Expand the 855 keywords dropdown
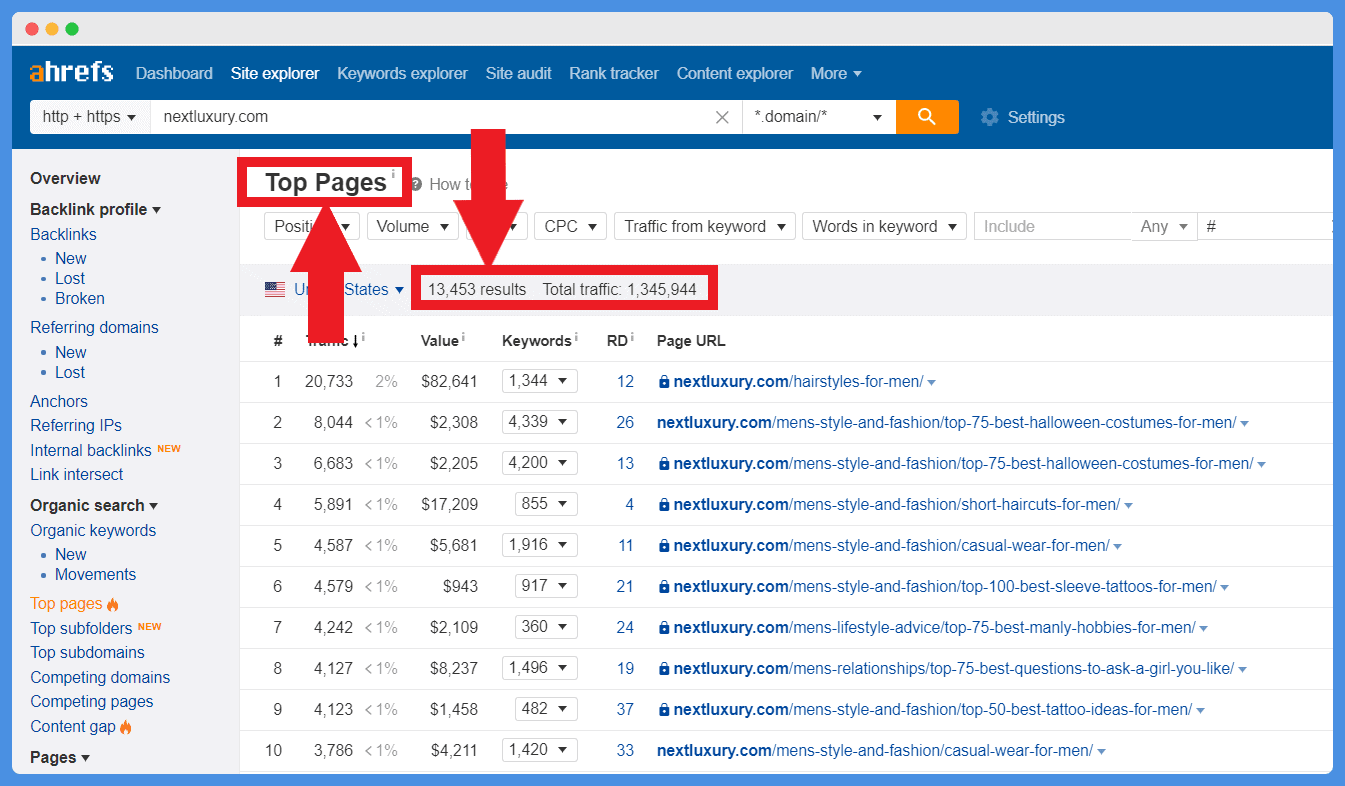Image resolution: width=1345 pixels, height=786 pixels. click(547, 504)
